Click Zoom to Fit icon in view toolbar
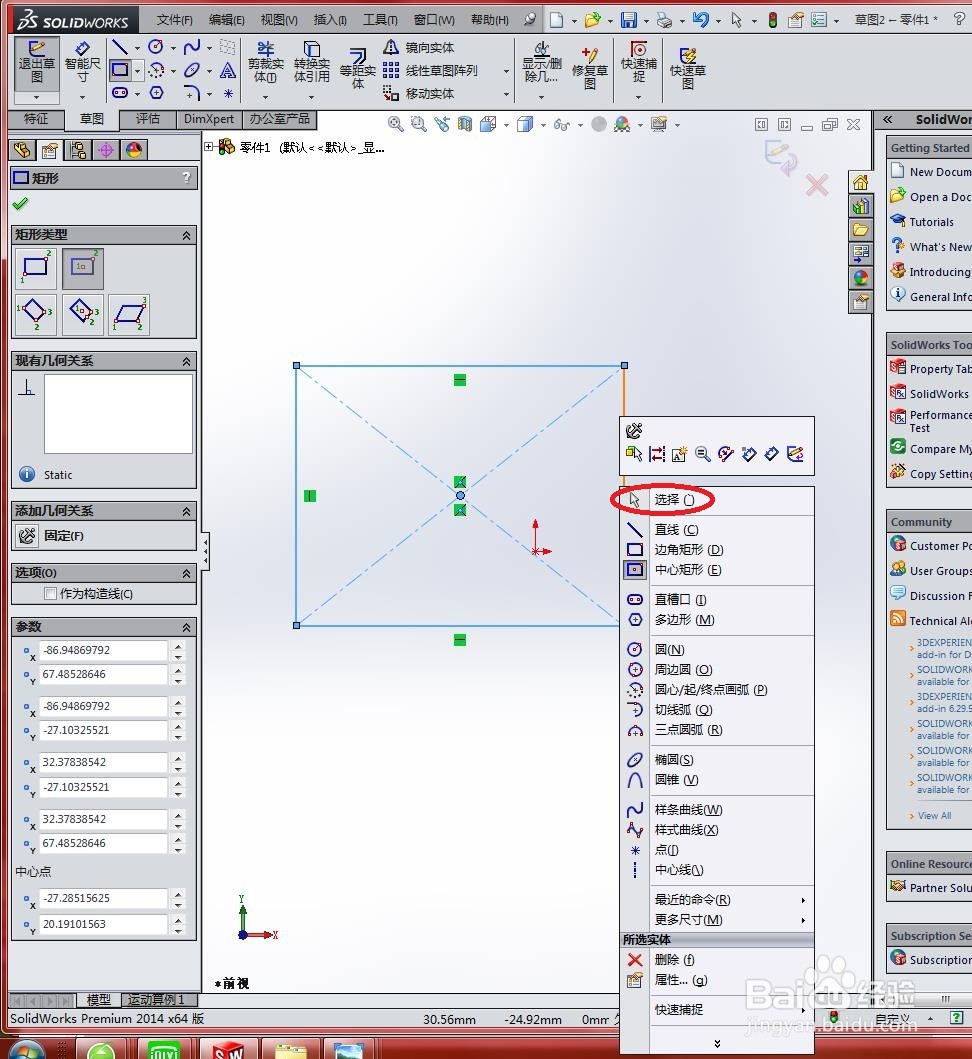The image size is (972, 1059). point(395,124)
